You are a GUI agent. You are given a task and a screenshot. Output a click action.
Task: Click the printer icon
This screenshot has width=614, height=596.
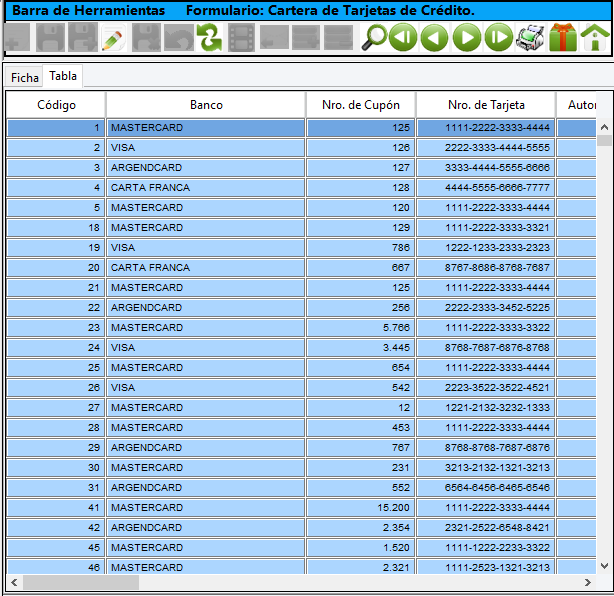click(x=530, y=39)
